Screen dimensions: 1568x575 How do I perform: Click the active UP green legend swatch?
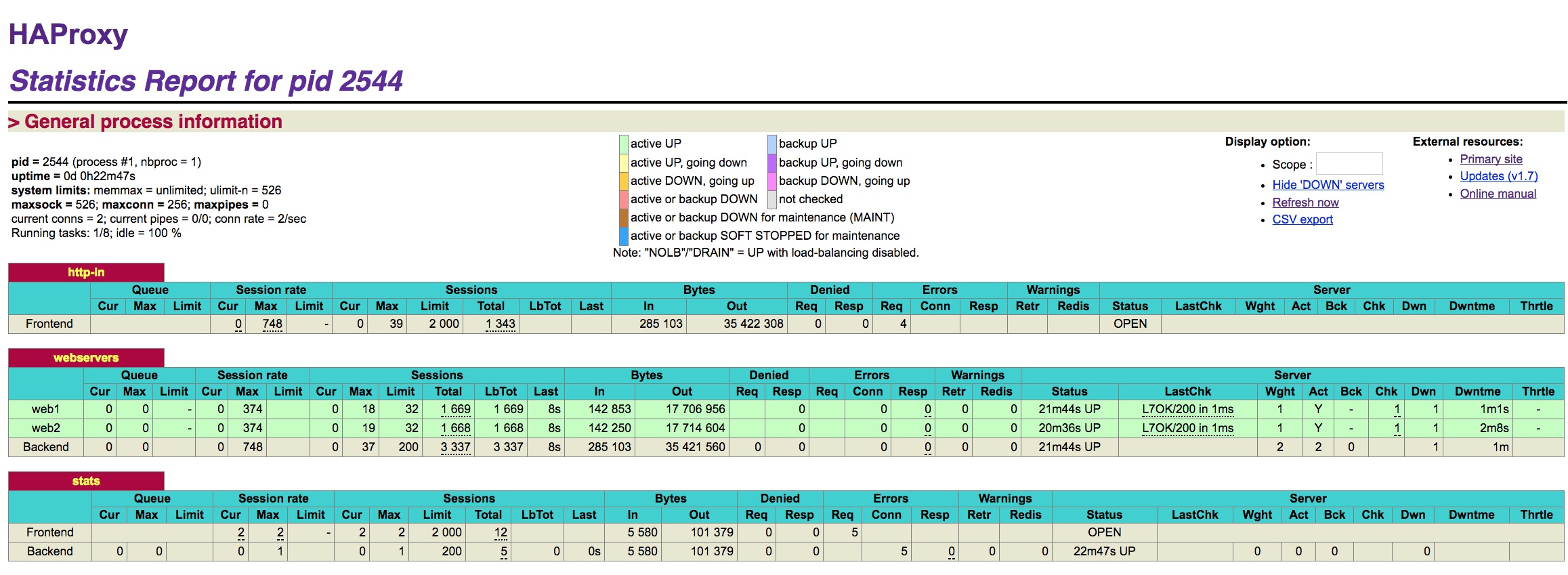coord(623,144)
